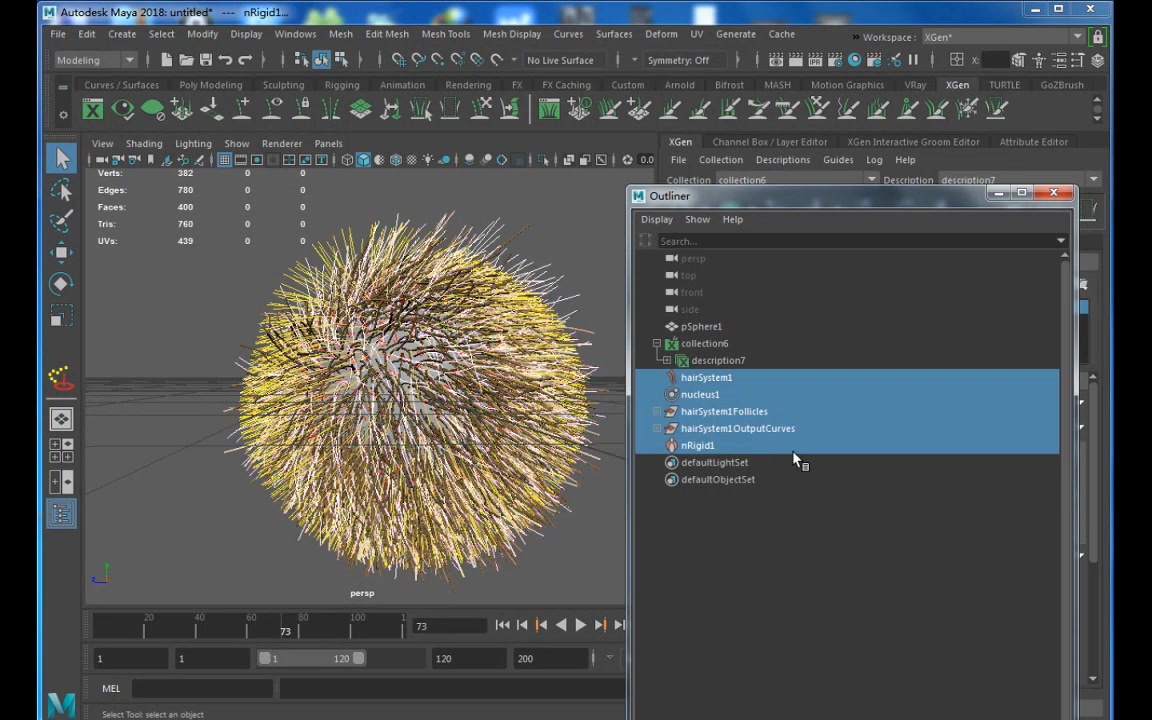This screenshot has width=1152, height=720.
Task: Toggle the viewport grid display
Action: click(x=225, y=160)
